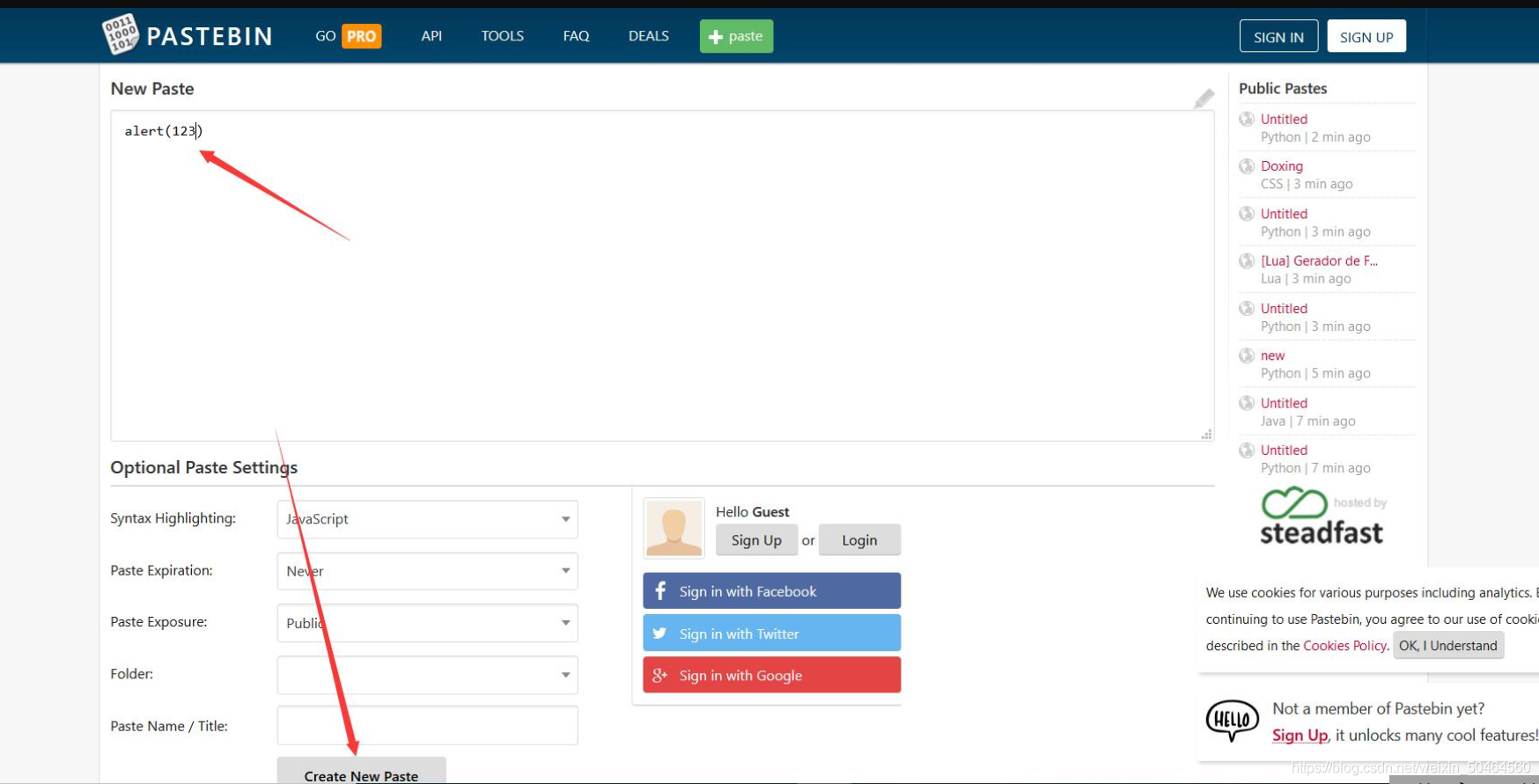Click the SIGN IN button
This screenshot has width=1539, height=784.
point(1278,36)
